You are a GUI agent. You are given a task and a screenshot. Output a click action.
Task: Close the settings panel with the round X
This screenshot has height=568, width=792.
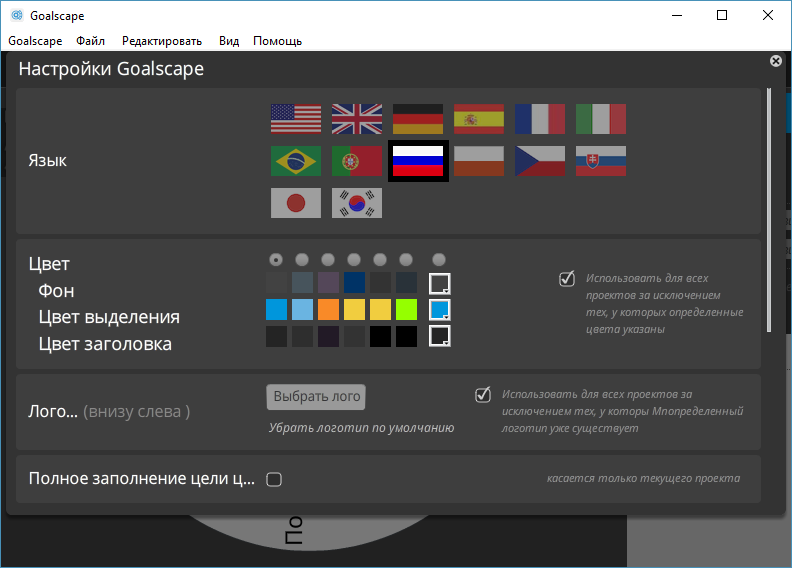(776, 61)
